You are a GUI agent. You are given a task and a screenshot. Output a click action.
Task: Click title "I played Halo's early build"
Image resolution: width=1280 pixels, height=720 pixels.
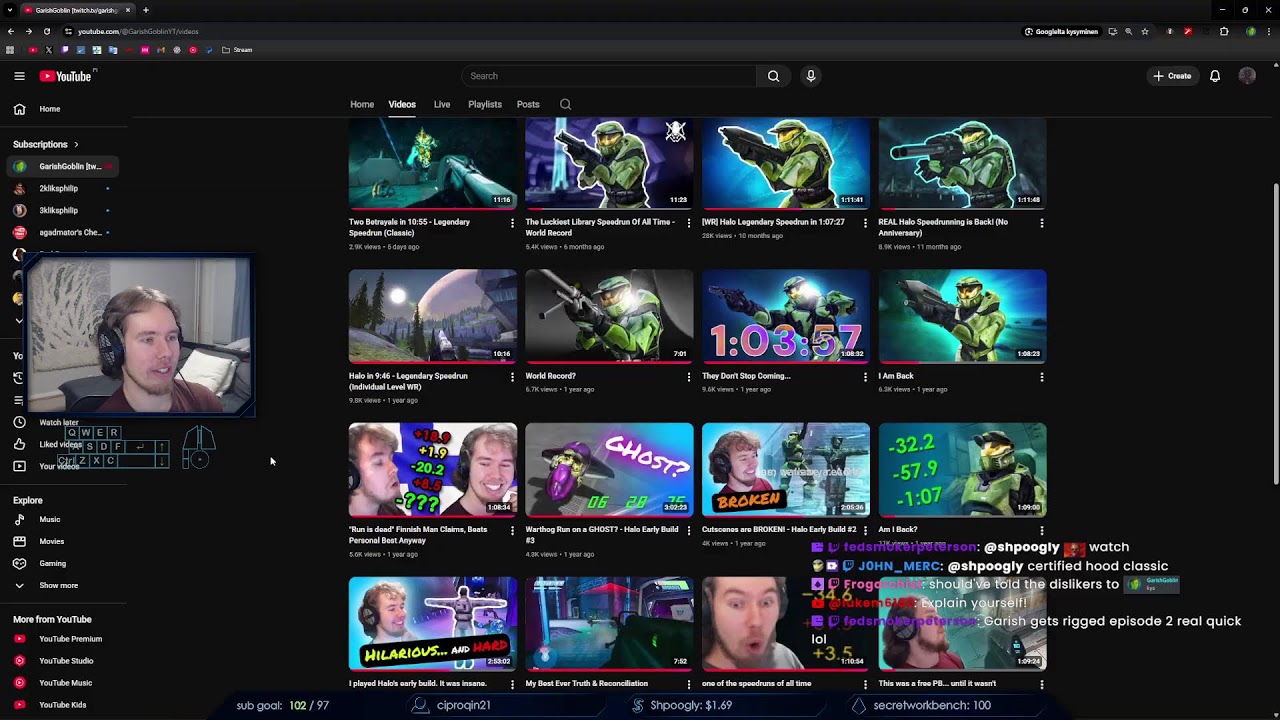[x=418, y=684]
